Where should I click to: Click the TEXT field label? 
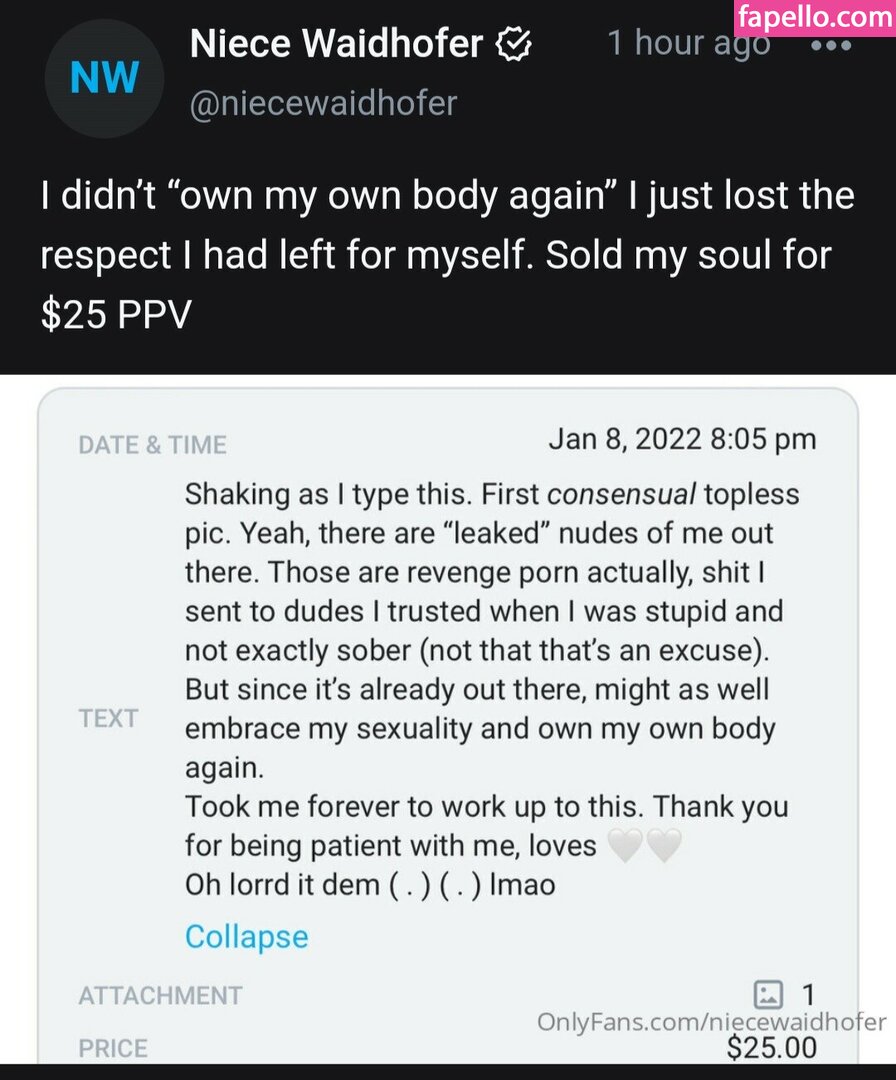pyautogui.click(x=108, y=718)
